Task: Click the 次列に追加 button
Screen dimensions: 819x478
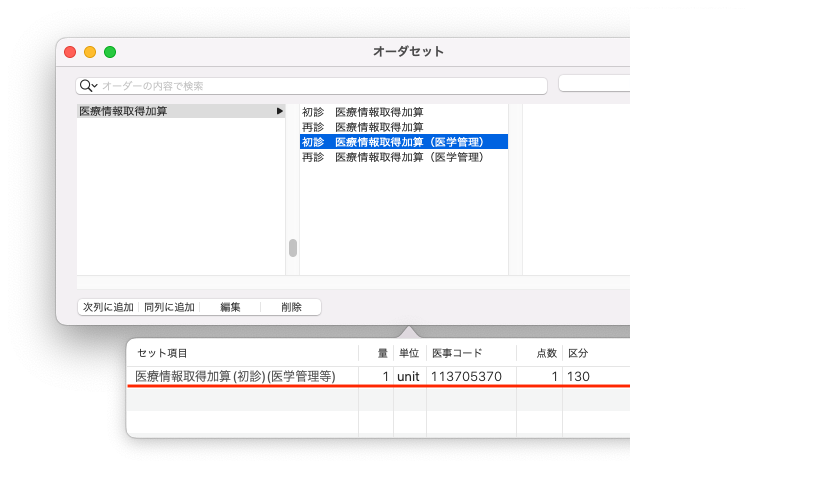Action: pyautogui.click(x=108, y=307)
